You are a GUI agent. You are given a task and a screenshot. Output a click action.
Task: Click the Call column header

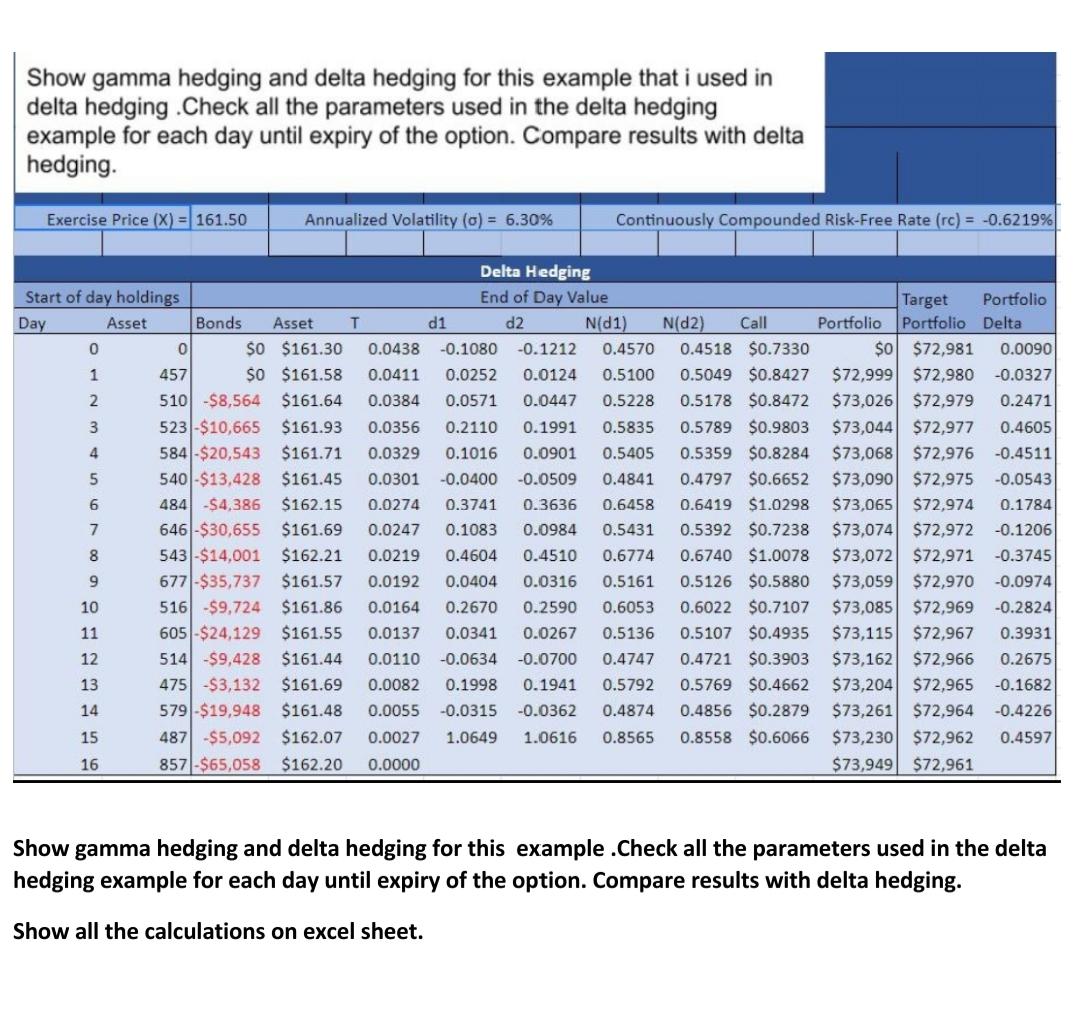[x=753, y=322]
